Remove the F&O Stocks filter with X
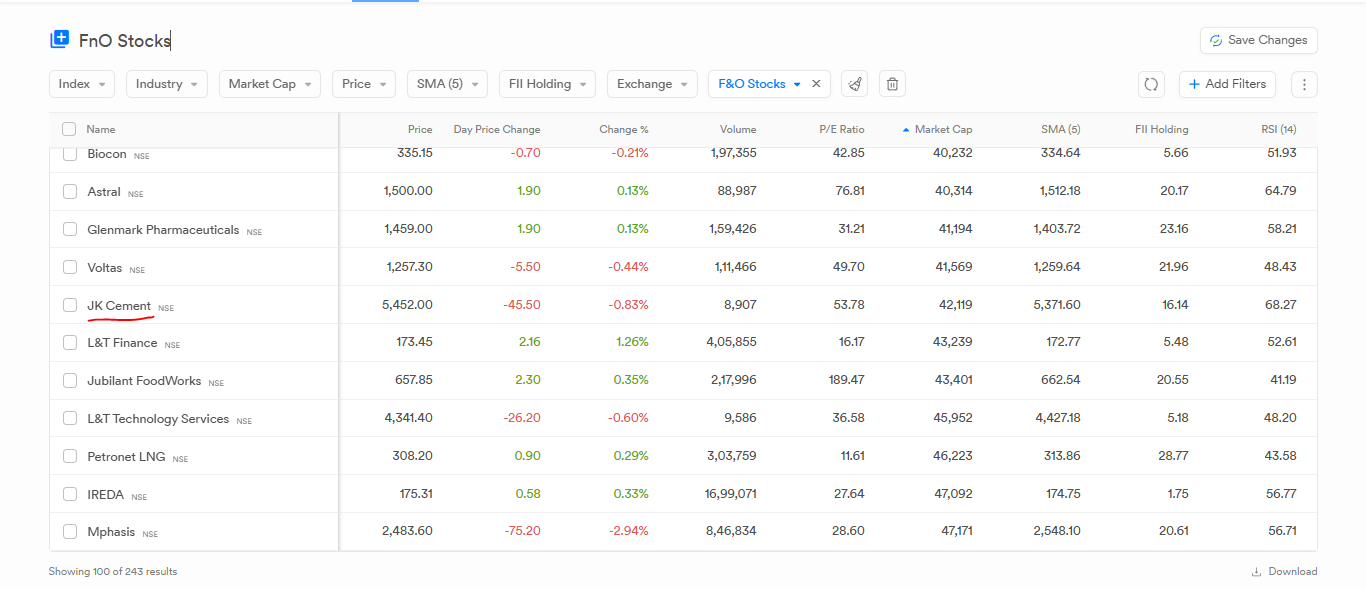The height and width of the screenshot is (589, 1366). [816, 84]
